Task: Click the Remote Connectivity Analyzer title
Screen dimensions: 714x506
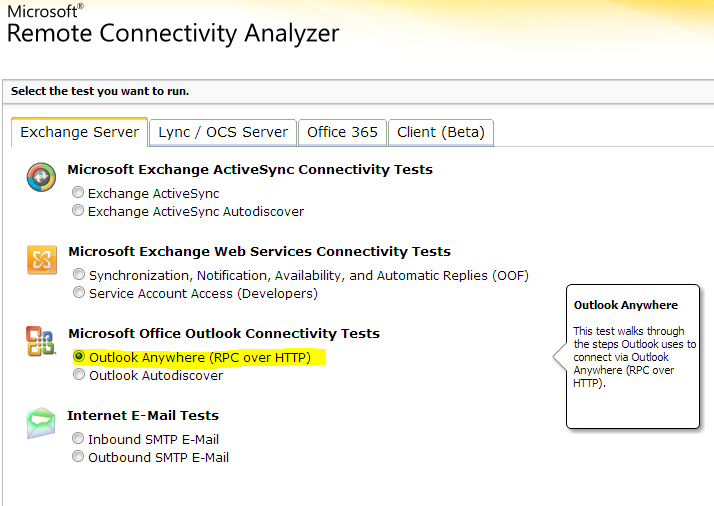Action: [173, 33]
